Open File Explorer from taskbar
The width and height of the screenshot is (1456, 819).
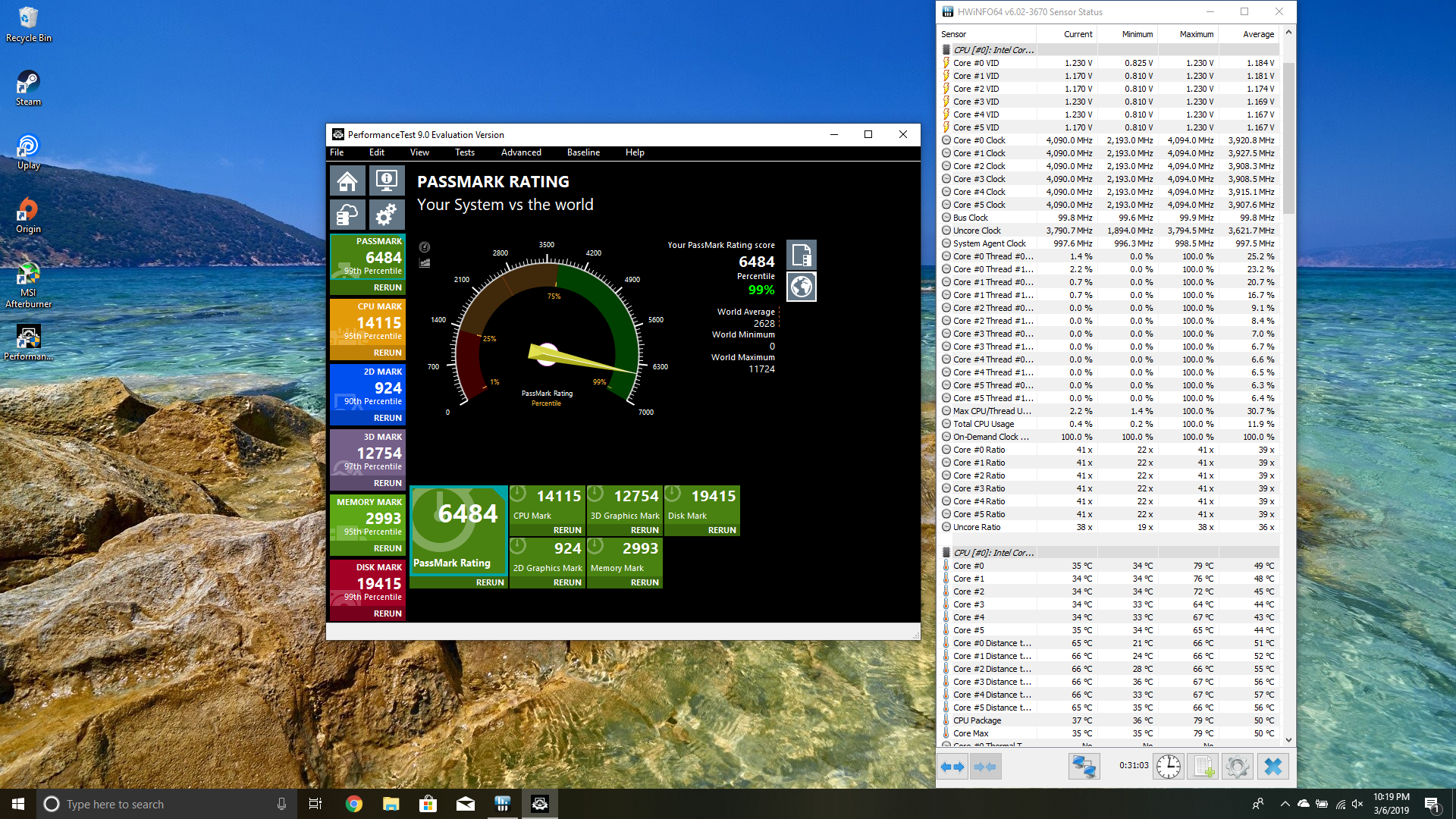(x=391, y=804)
